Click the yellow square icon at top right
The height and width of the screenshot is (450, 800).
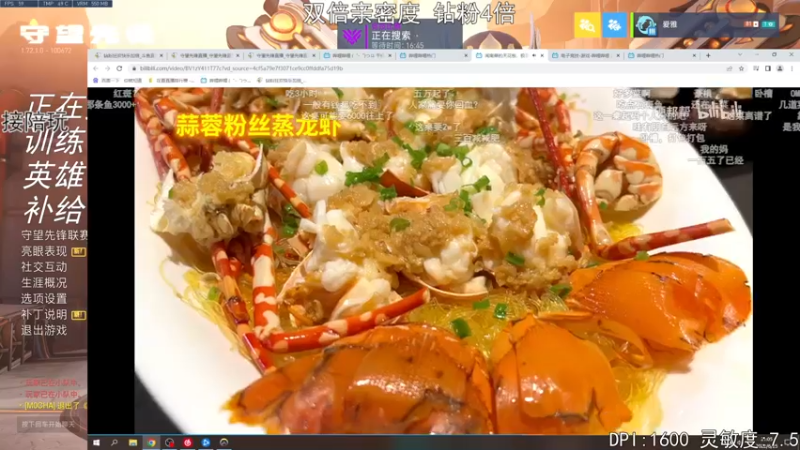587,25
